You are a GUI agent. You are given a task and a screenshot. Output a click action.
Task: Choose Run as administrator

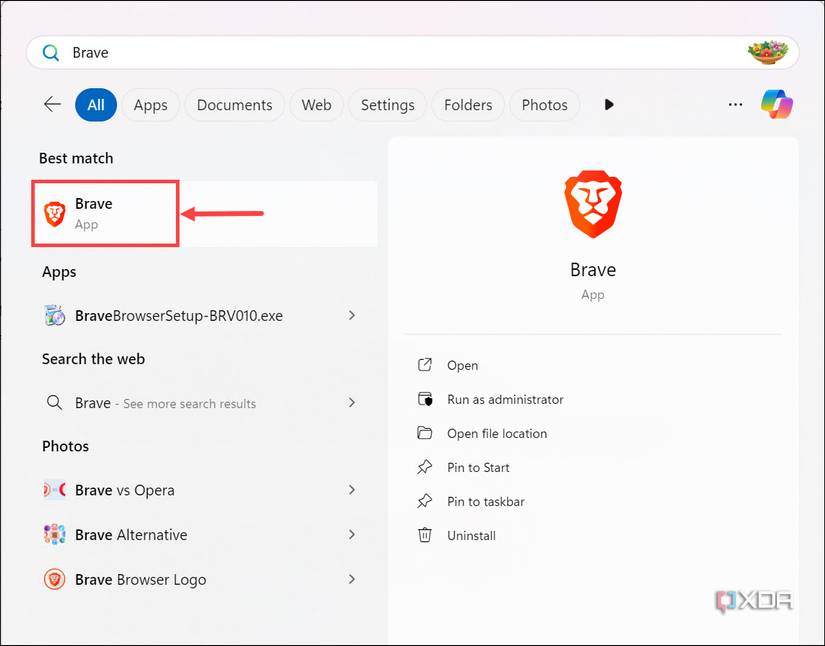[x=505, y=399]
